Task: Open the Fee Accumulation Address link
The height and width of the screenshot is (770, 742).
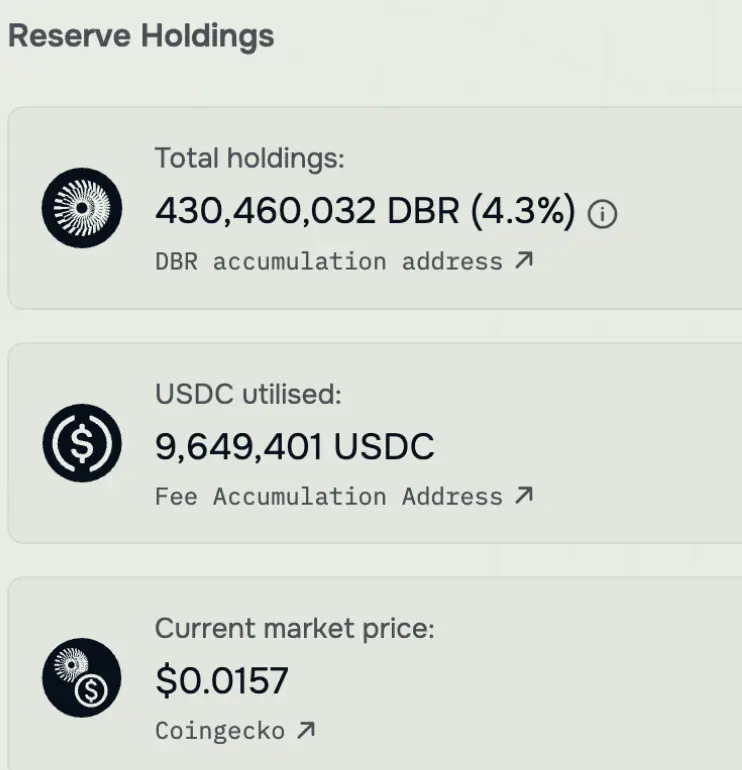Action: (x=328, y=497)
